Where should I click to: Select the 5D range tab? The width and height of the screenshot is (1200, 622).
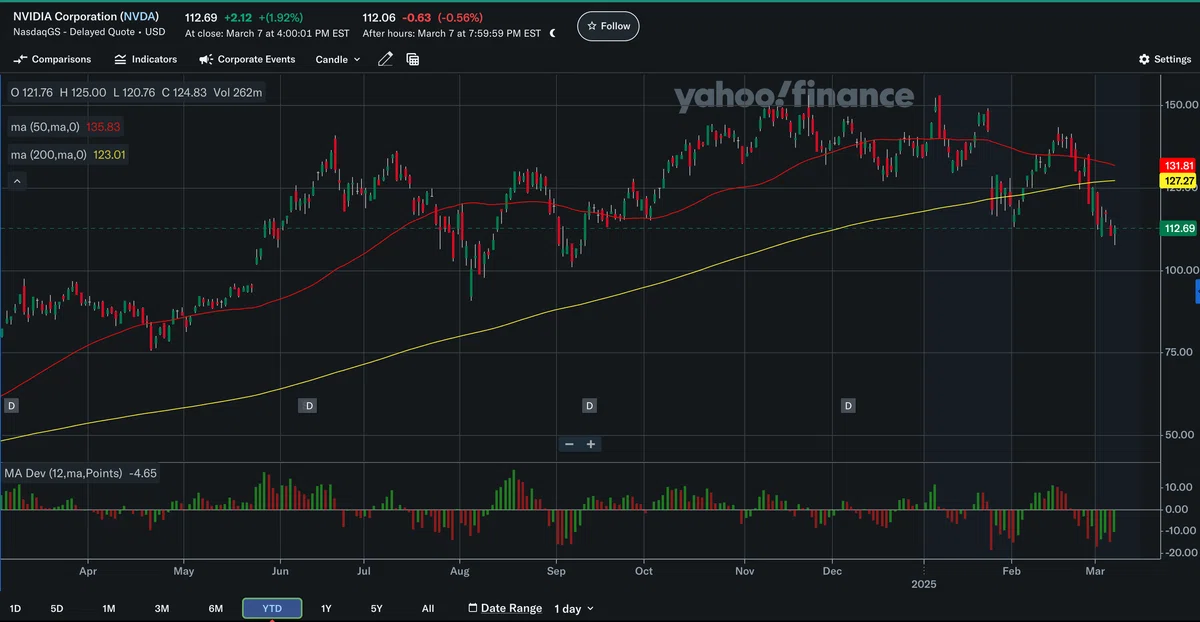(x=57, y=608)
